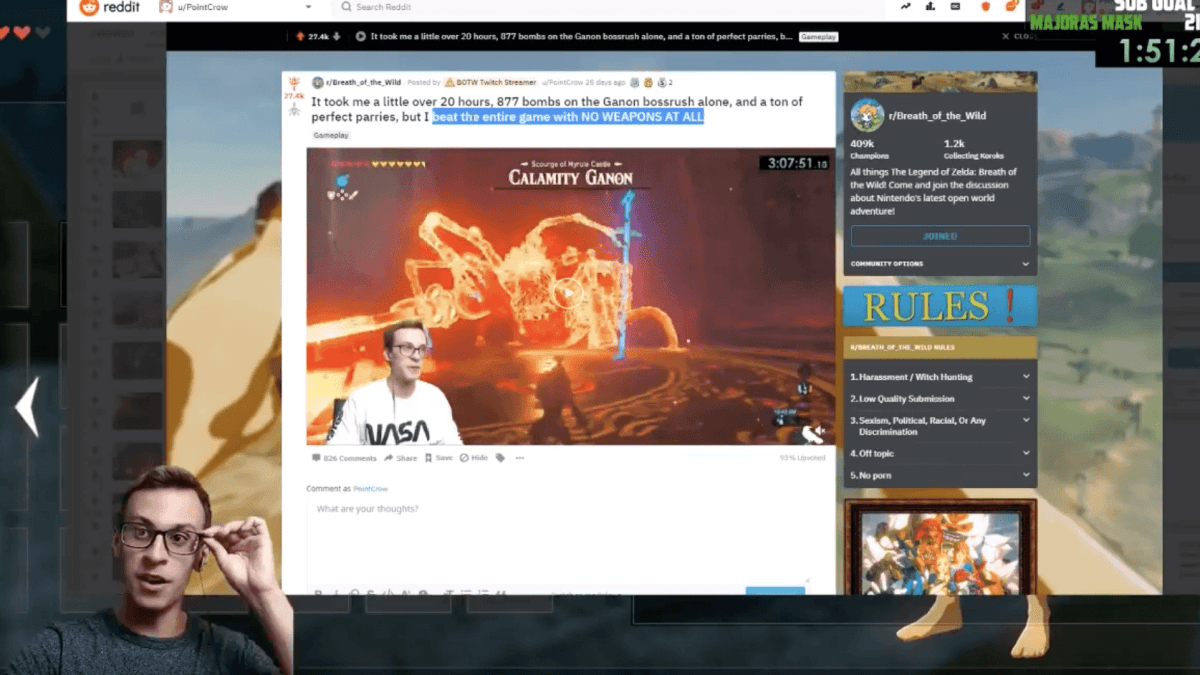Play the Calamity Ganon video
Image resolution: width=1200 pixels, height=675 pixels.
click(x=567, y=293)
